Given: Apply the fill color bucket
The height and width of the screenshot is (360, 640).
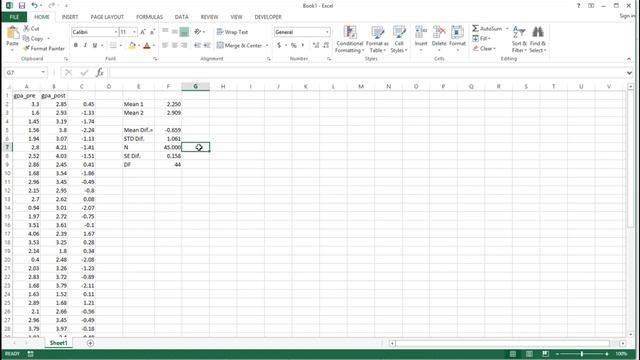Looking at the screenshot, I should point(132,45).
